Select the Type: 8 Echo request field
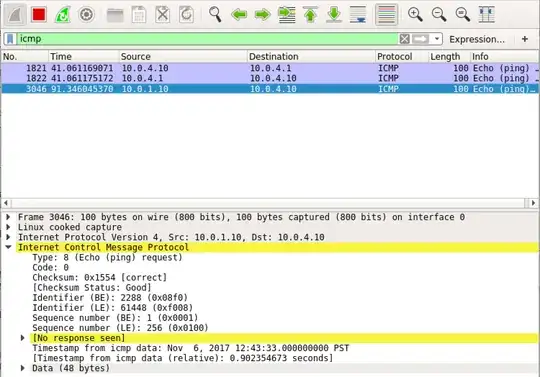 pos(107,258)
